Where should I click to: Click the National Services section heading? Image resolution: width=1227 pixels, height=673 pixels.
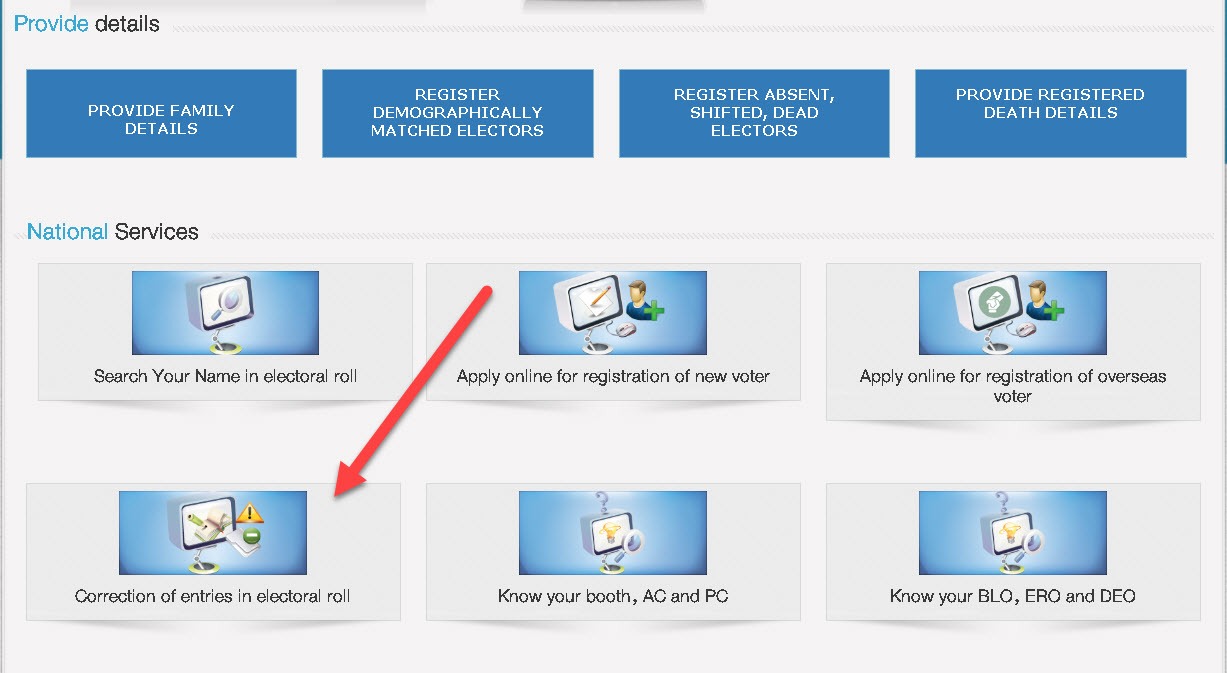tap(112, 232)
